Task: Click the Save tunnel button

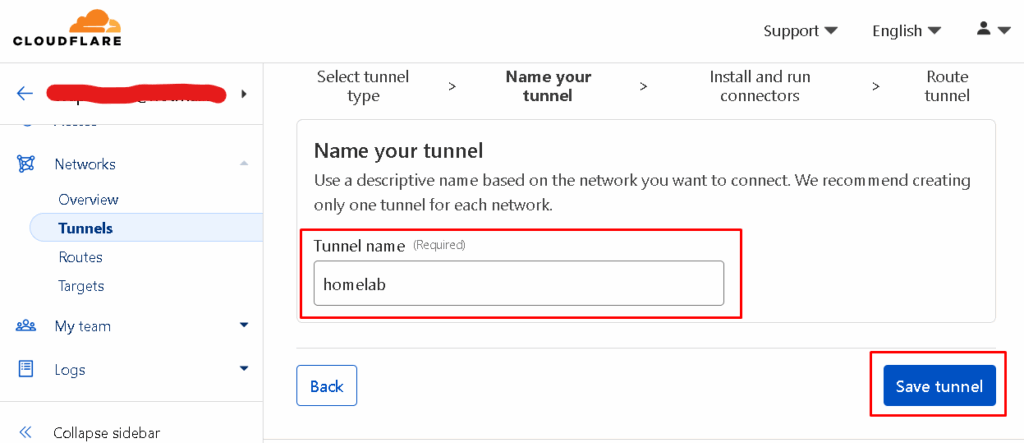Action: [939, 386]
